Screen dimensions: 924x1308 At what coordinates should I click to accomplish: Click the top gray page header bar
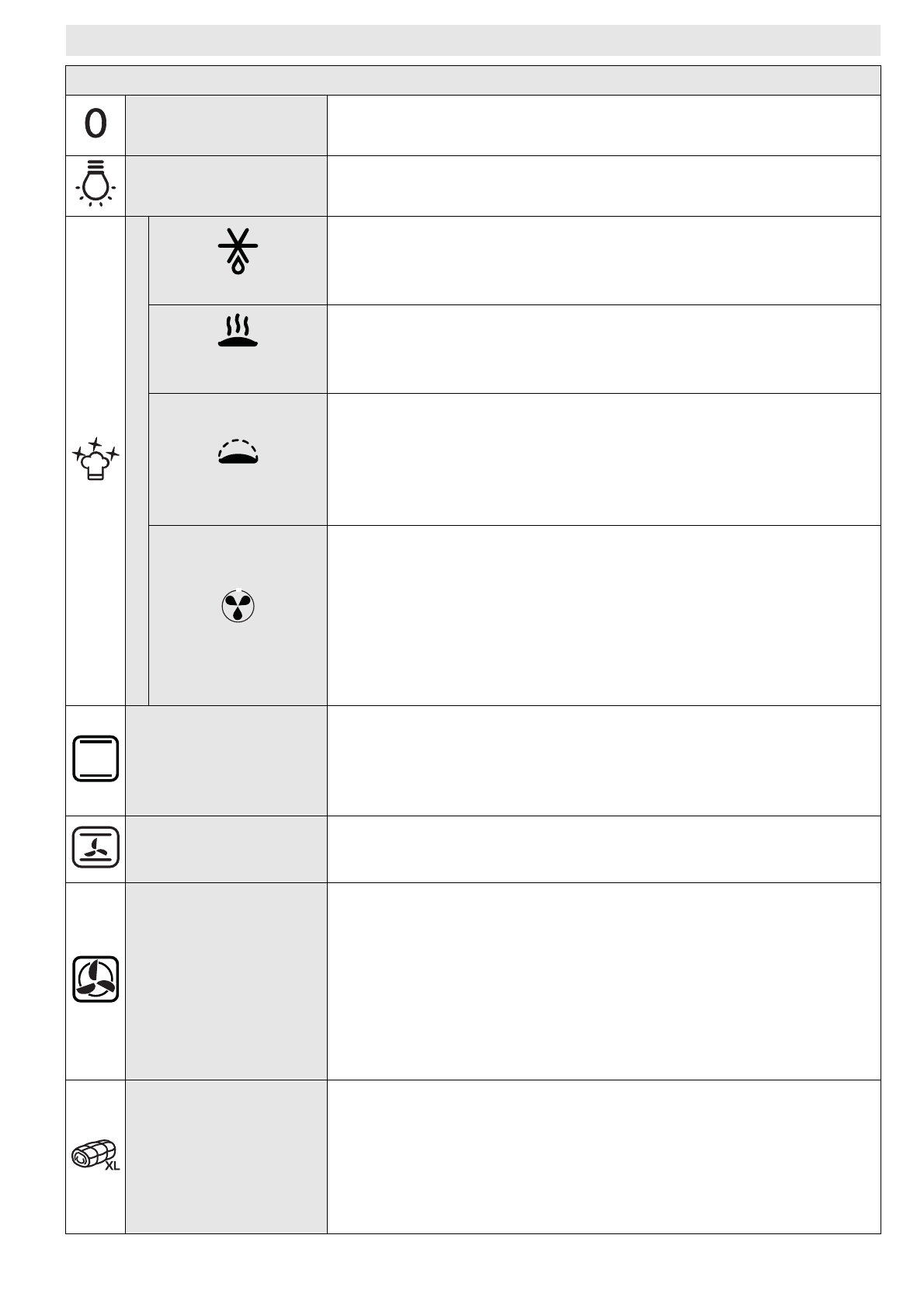click(473, 40)
